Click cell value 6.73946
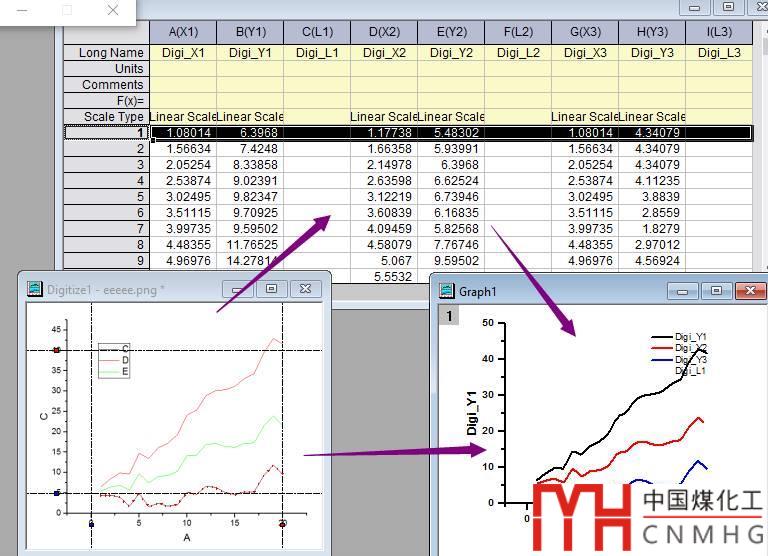Screen dimensions: 768x556 [x=451, y=197]
